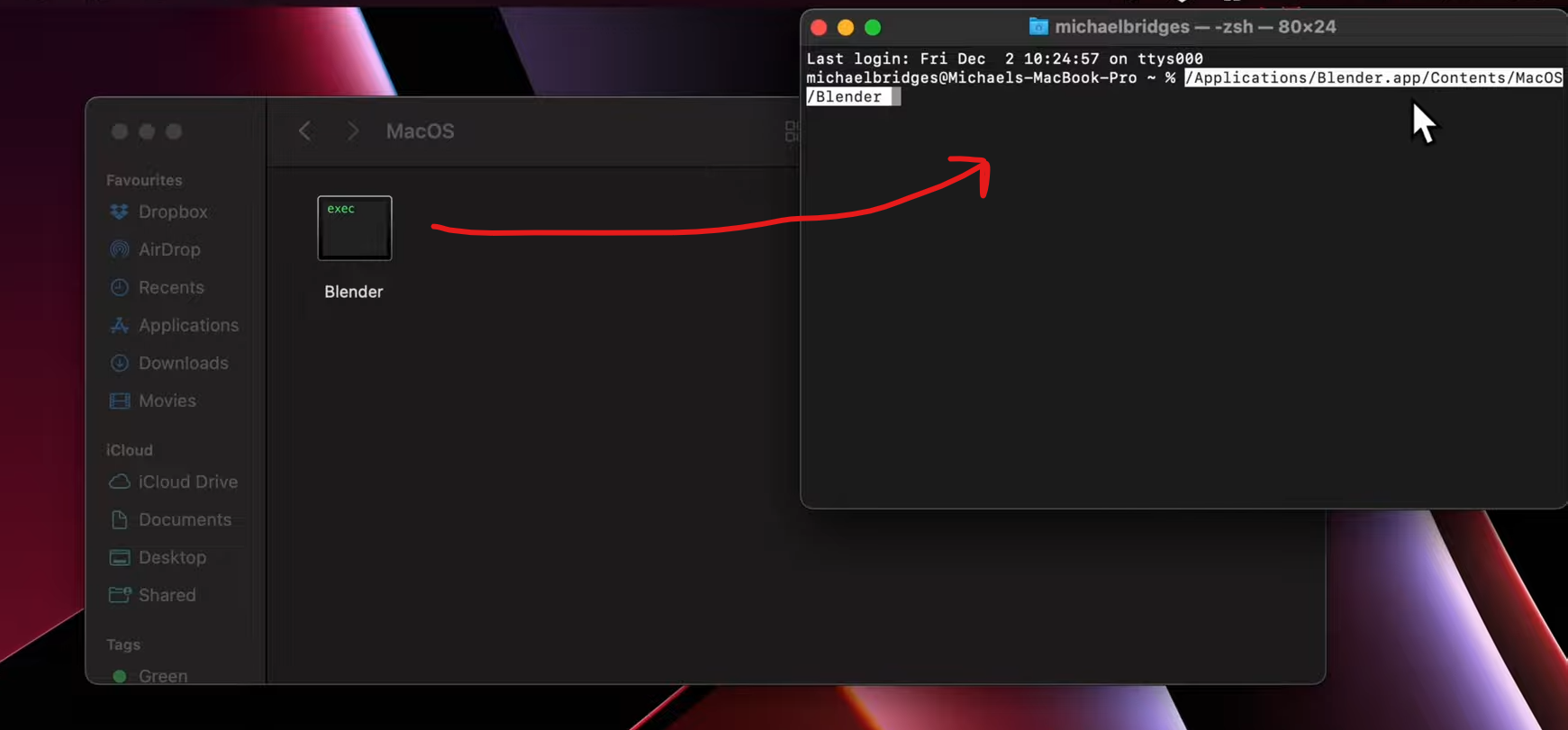
Task: Zoom the Finder window
Action: tap(174, 131)
